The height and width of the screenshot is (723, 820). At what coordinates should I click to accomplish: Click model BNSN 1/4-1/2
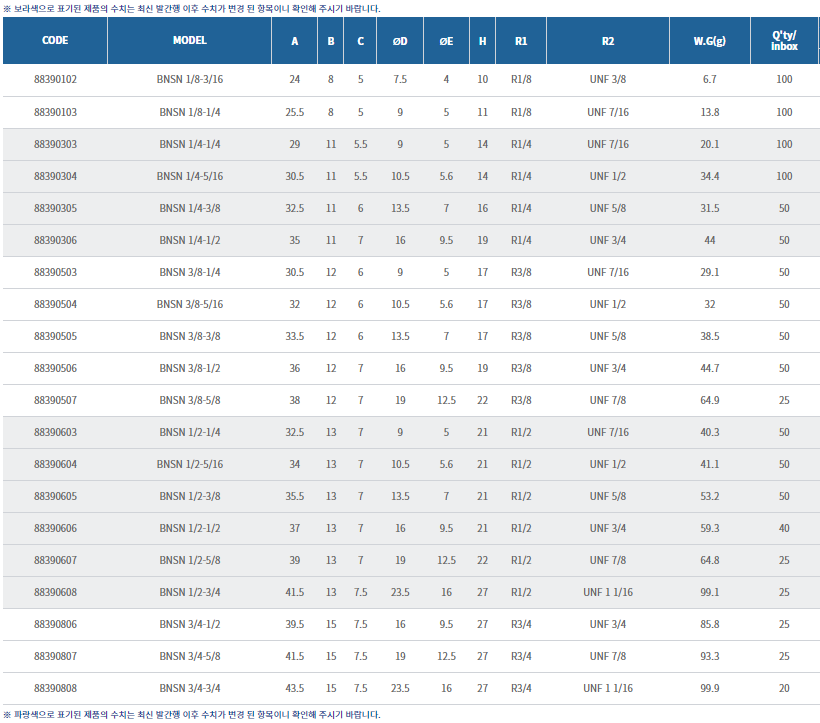click(189, 240)
